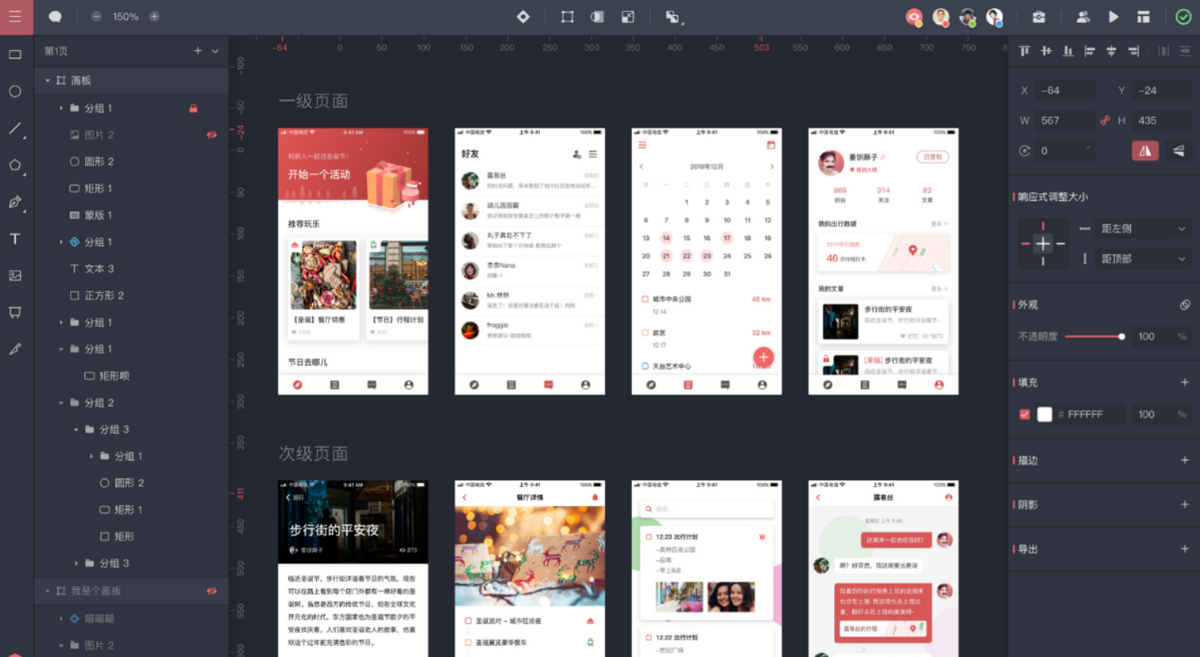Open the 距顶部 dropdown
1200x657 pixels.
point(1144,259)
